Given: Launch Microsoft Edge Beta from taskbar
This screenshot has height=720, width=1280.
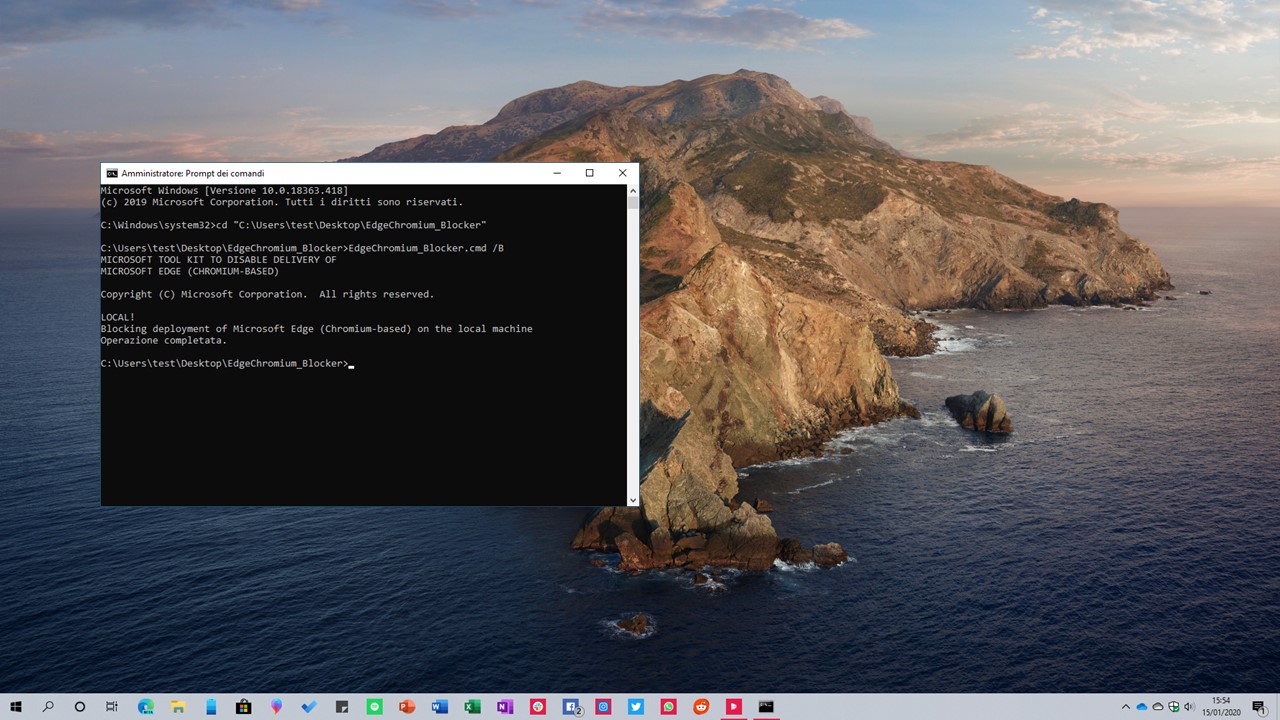Looking at the screenshot, I should tap(146, 706).
